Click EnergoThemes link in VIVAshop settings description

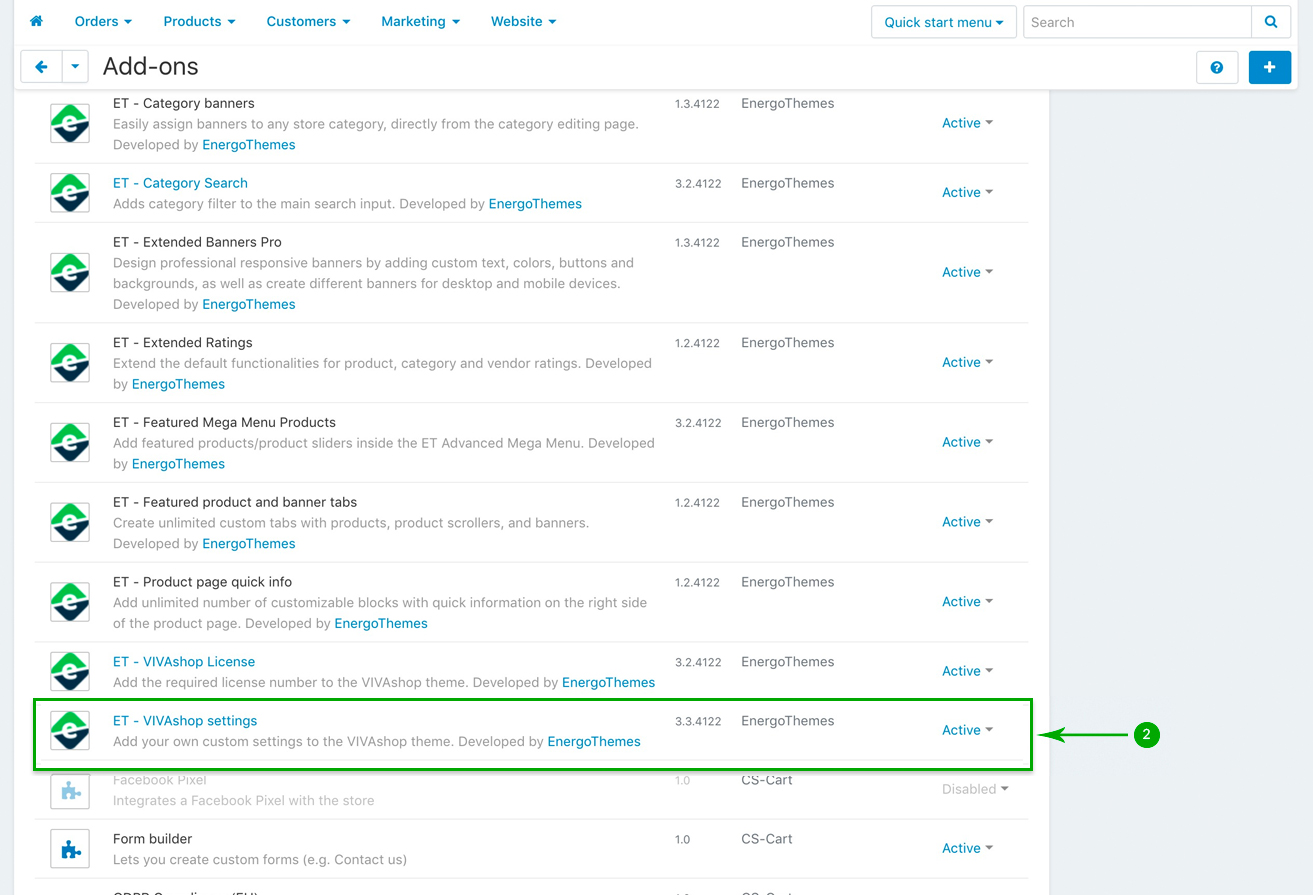[594, 742]
